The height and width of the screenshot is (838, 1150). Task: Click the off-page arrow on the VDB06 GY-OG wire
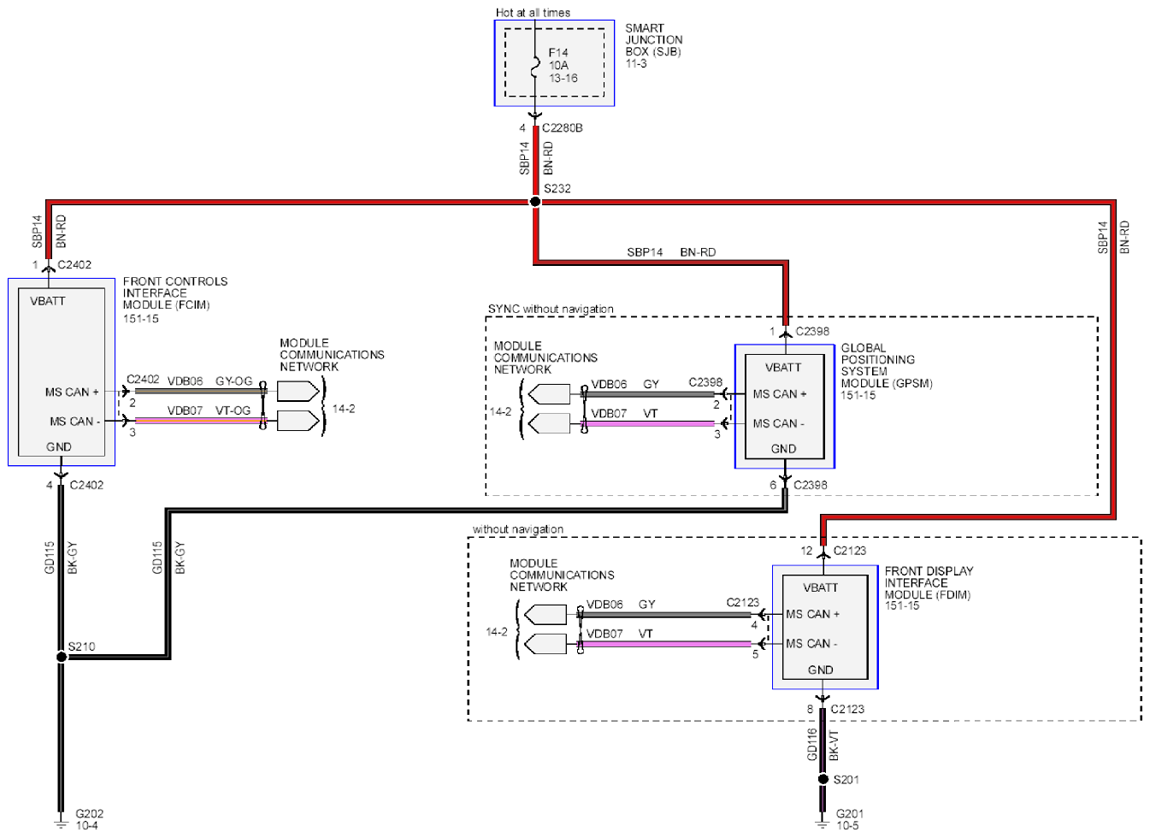(298, 392)
